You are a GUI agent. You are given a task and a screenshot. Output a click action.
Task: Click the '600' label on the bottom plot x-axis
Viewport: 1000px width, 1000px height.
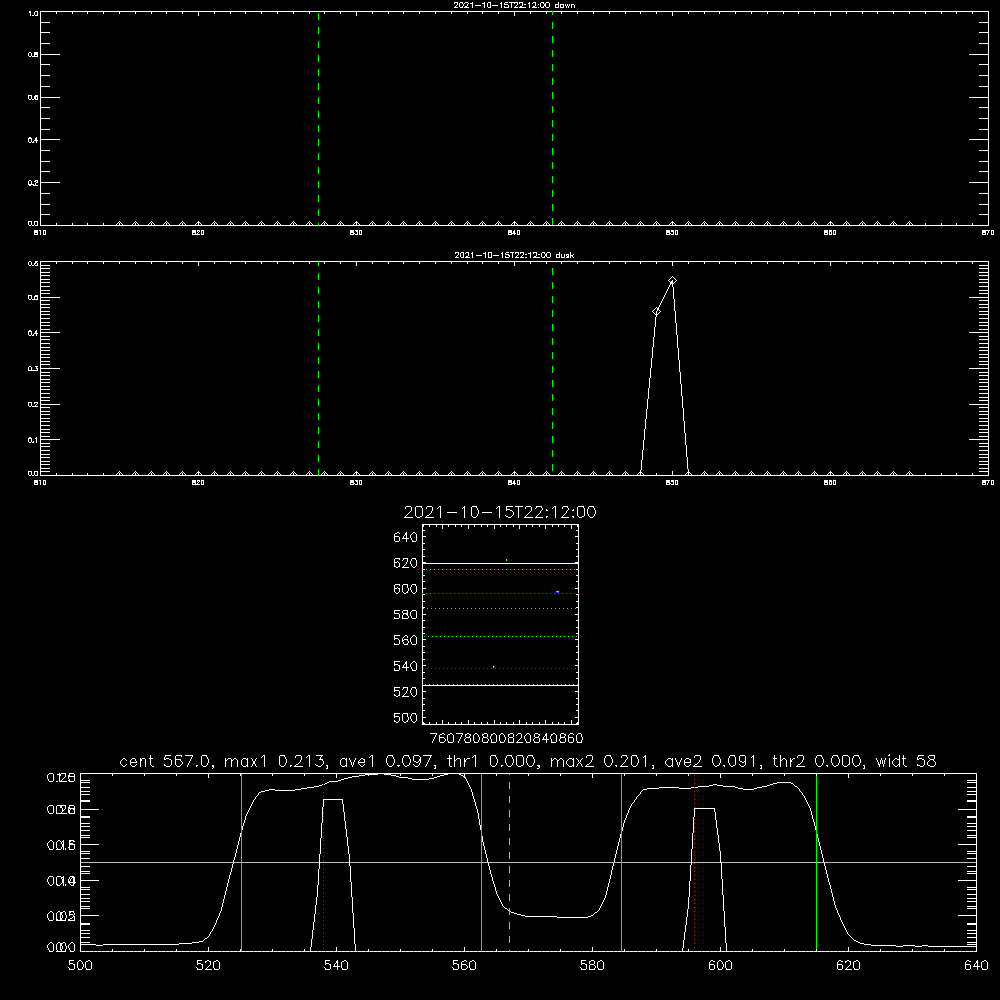pos(720,966)
